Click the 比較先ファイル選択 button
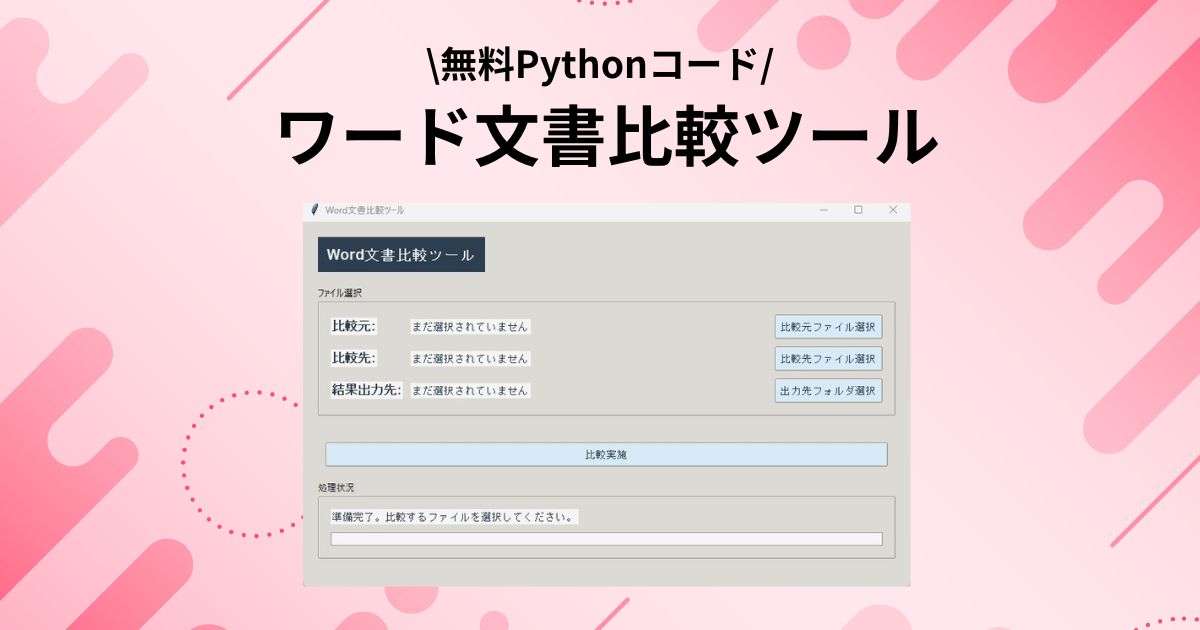The image size is (1200, 630). click(828, 358)
